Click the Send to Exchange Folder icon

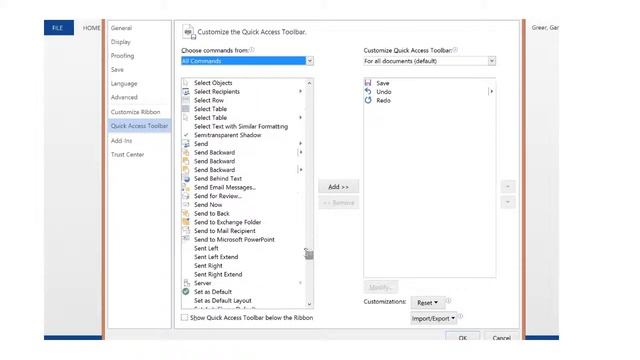tap(186, 222)
